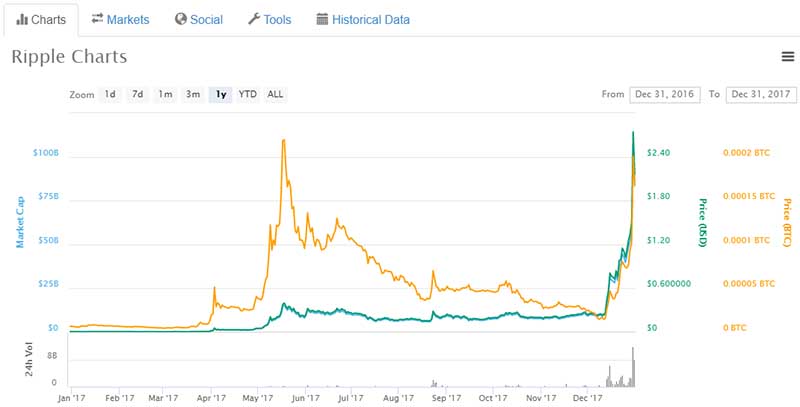The image size is (800, 407).
Task: Choose the 3m zoom button
Action: click(193, 95)
